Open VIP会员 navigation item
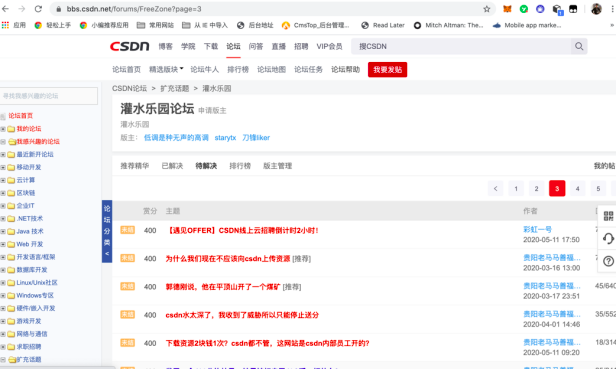This screenshot has height=370, width=616. pyautogui.click(x=329, y=46)
